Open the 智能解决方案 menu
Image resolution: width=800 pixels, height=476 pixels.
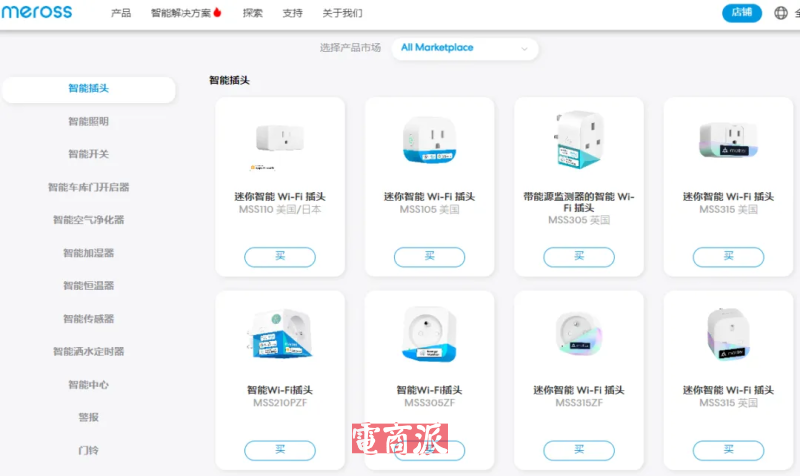[x=180, y=14]
